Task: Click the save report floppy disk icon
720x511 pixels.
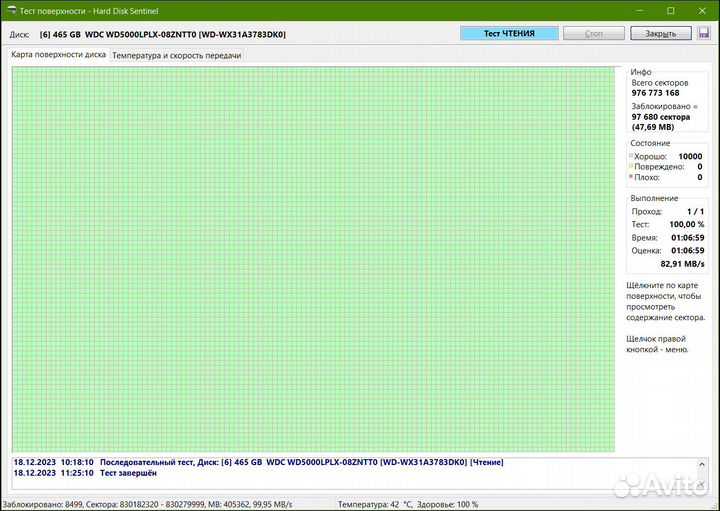Action: (703, 33)
